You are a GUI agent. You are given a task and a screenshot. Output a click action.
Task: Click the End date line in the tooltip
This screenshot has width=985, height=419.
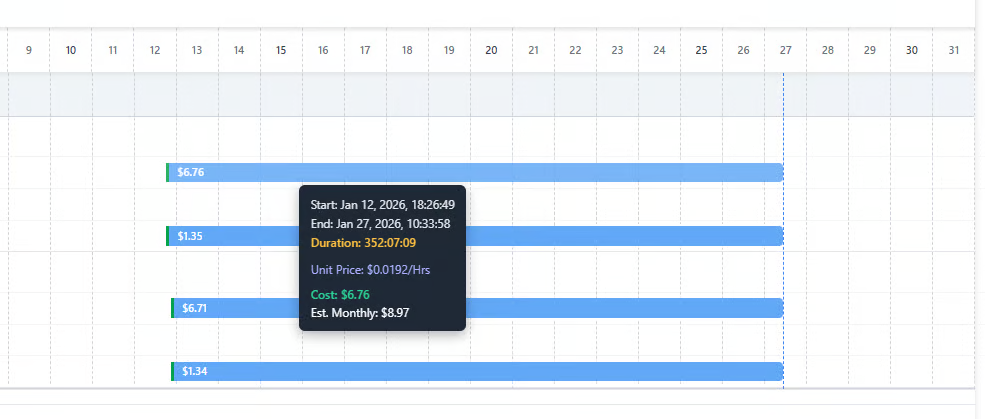tap(380, 223)
